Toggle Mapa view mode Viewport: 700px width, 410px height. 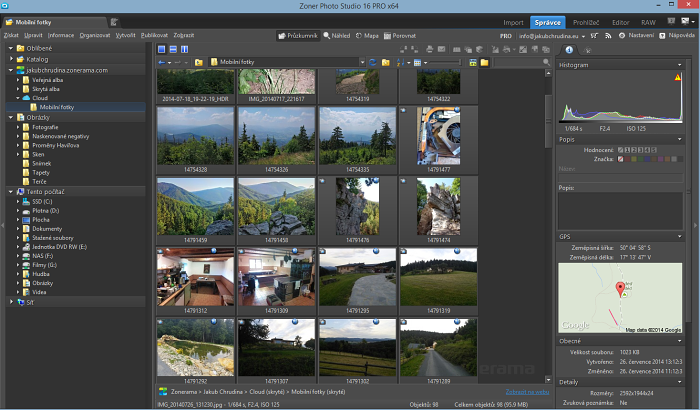367,36
